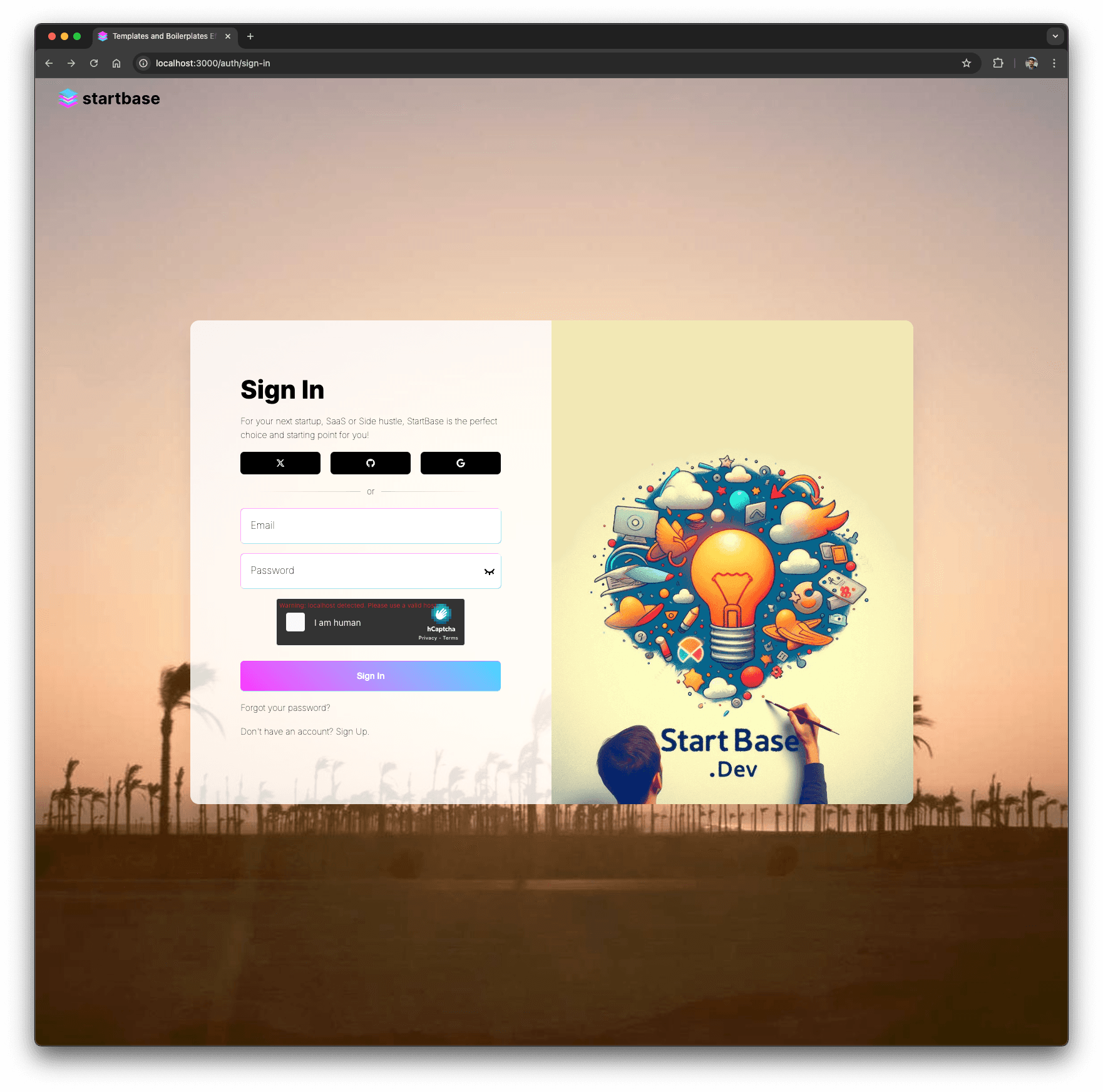Open hCaptcha Terms link
Screen dimensions: 1103x1092
451,638
